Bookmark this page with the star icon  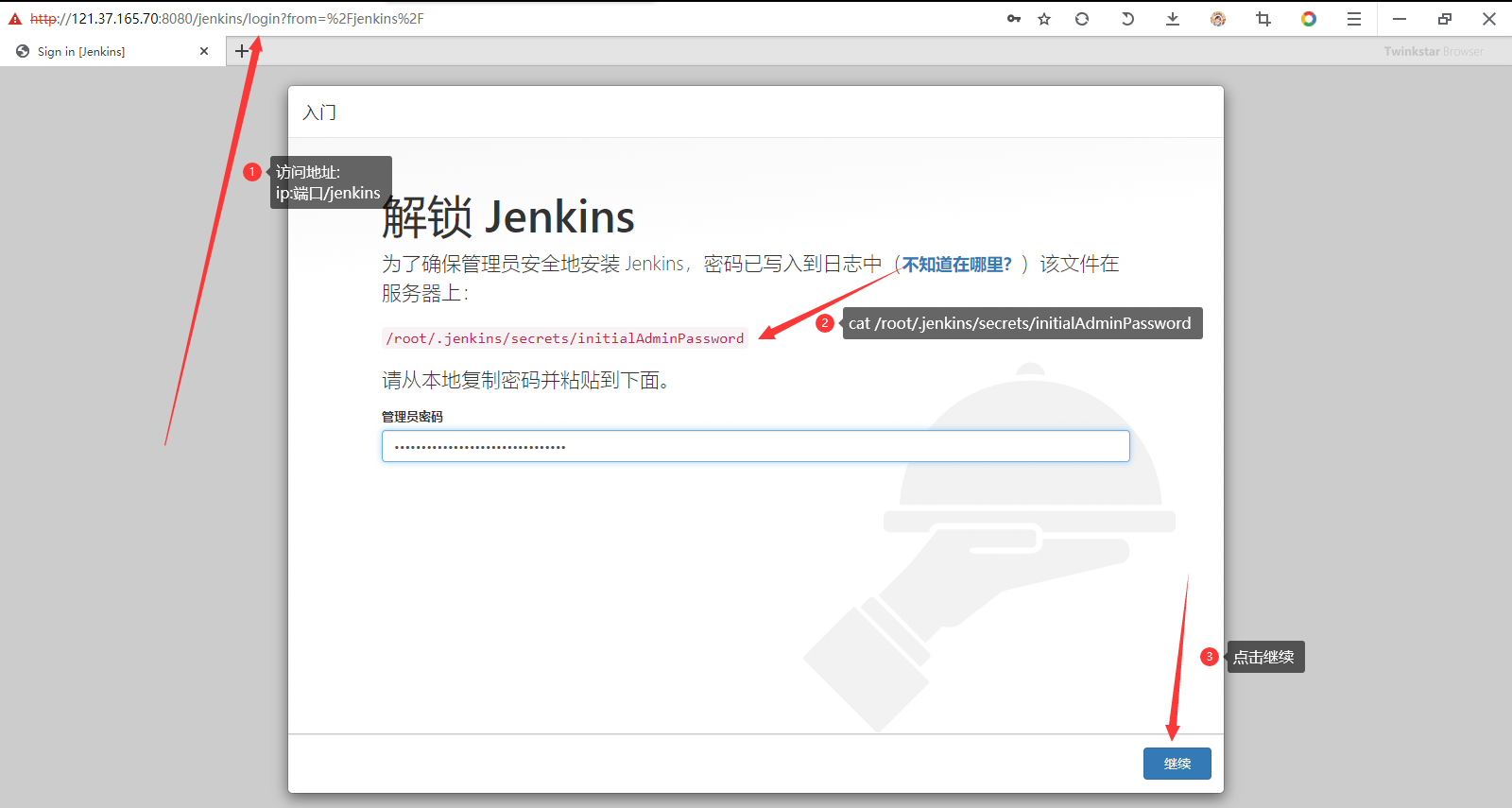tap(1044, 19)
